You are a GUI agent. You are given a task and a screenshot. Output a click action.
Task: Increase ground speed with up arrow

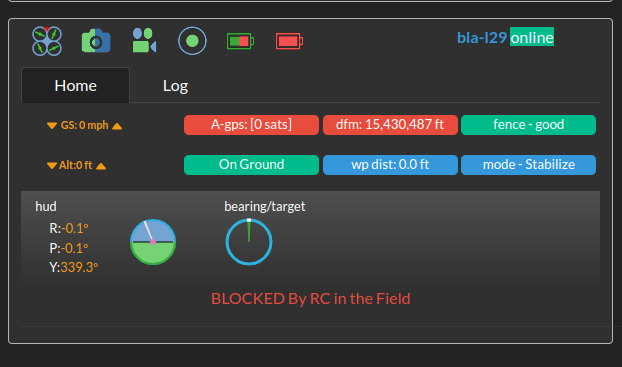point(117,126)
